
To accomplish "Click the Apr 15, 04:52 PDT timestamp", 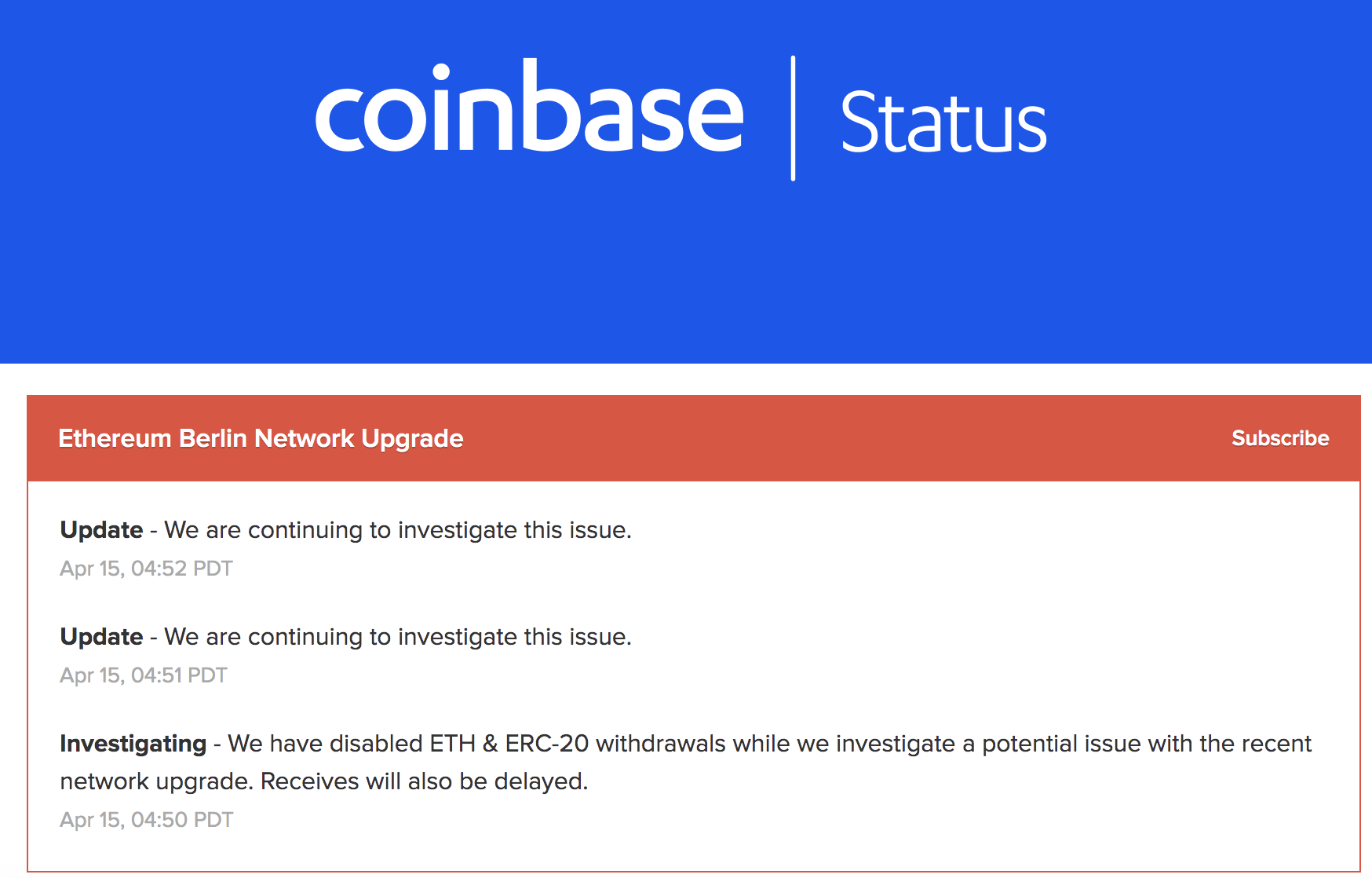I will [x=146, y=568].
